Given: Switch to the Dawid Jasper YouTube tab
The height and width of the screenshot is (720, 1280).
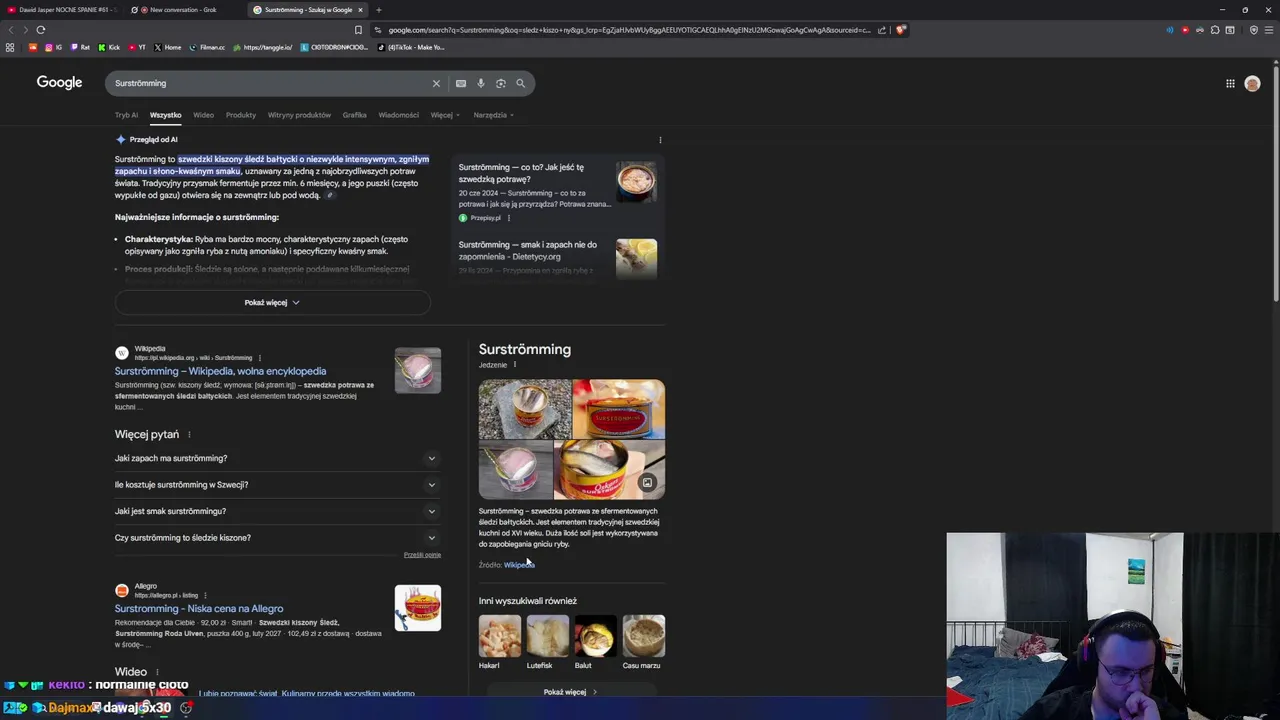Looking at the screenshot, I should pyautogui.click(x=60, y=10).
